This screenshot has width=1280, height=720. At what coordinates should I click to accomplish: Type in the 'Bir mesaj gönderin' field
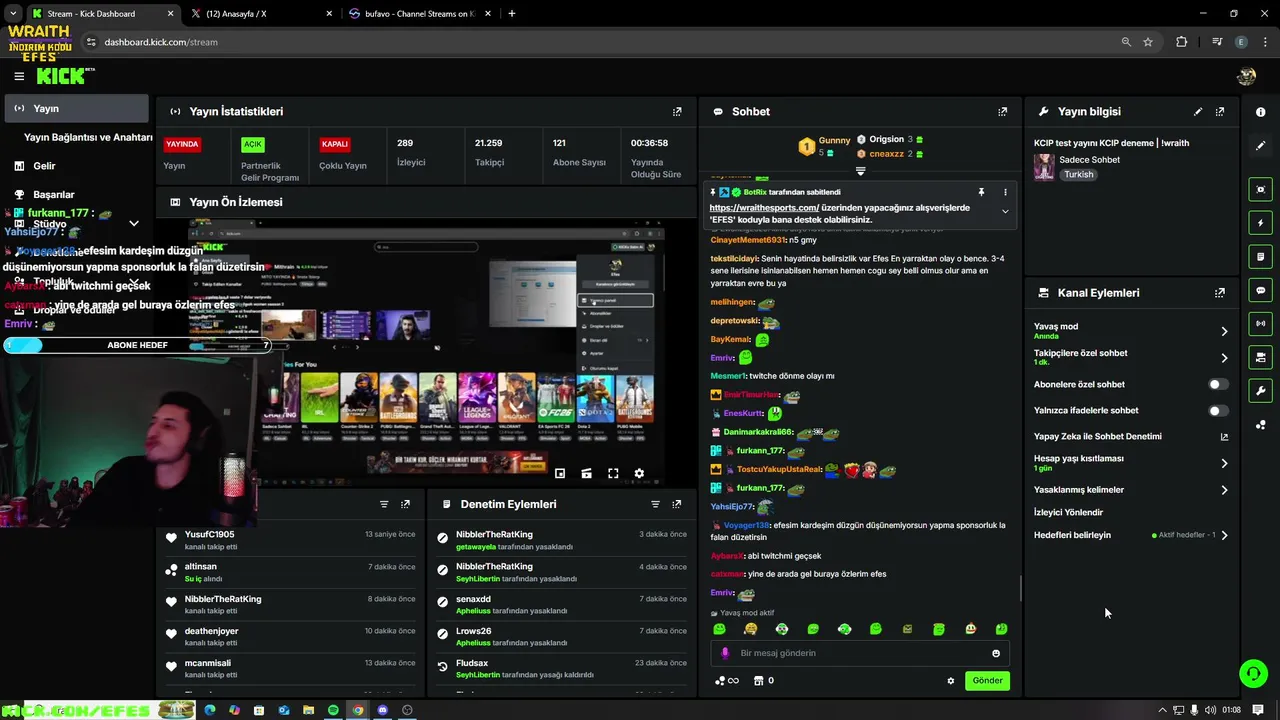[860, 653]
